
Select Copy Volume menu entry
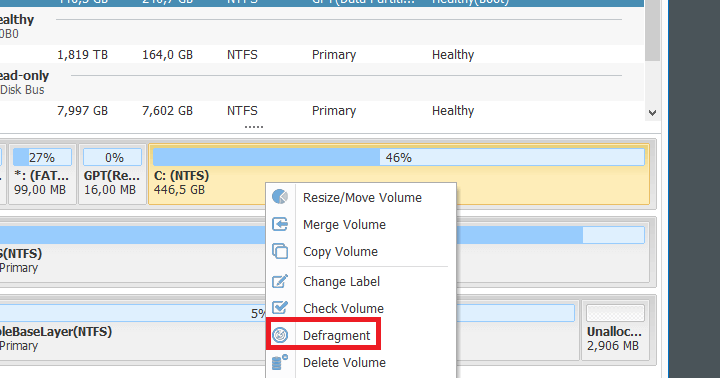pyautogui.click(x=361, y=251)
